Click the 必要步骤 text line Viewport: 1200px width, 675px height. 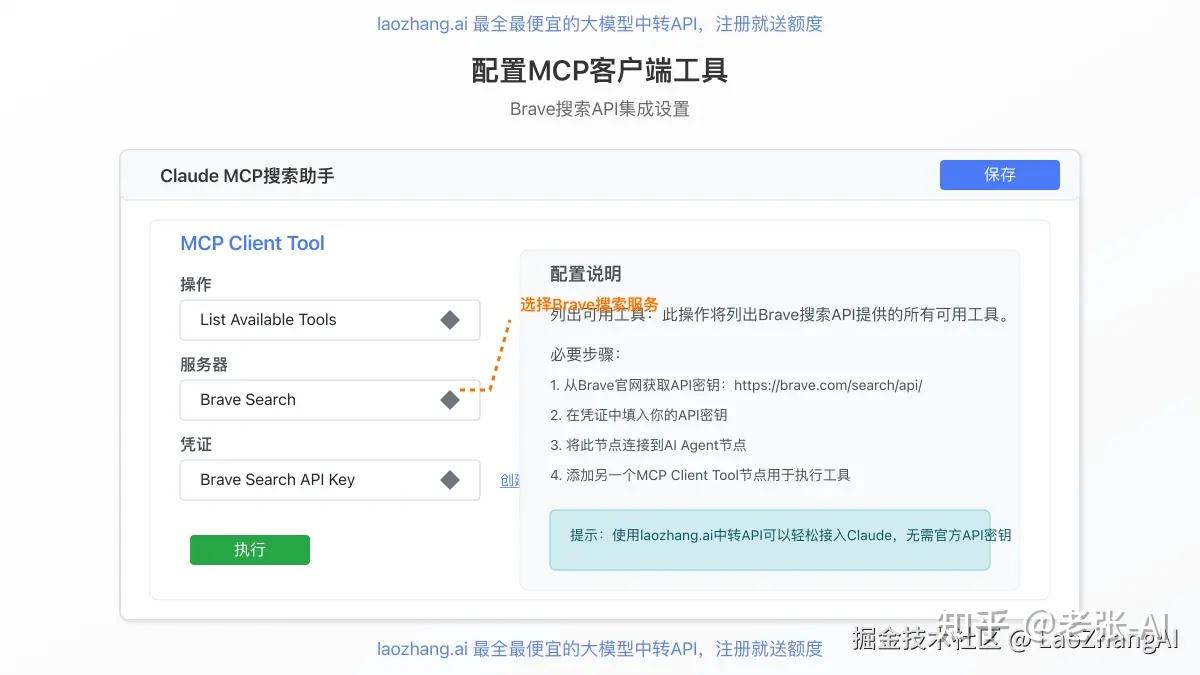click(585, 355)
